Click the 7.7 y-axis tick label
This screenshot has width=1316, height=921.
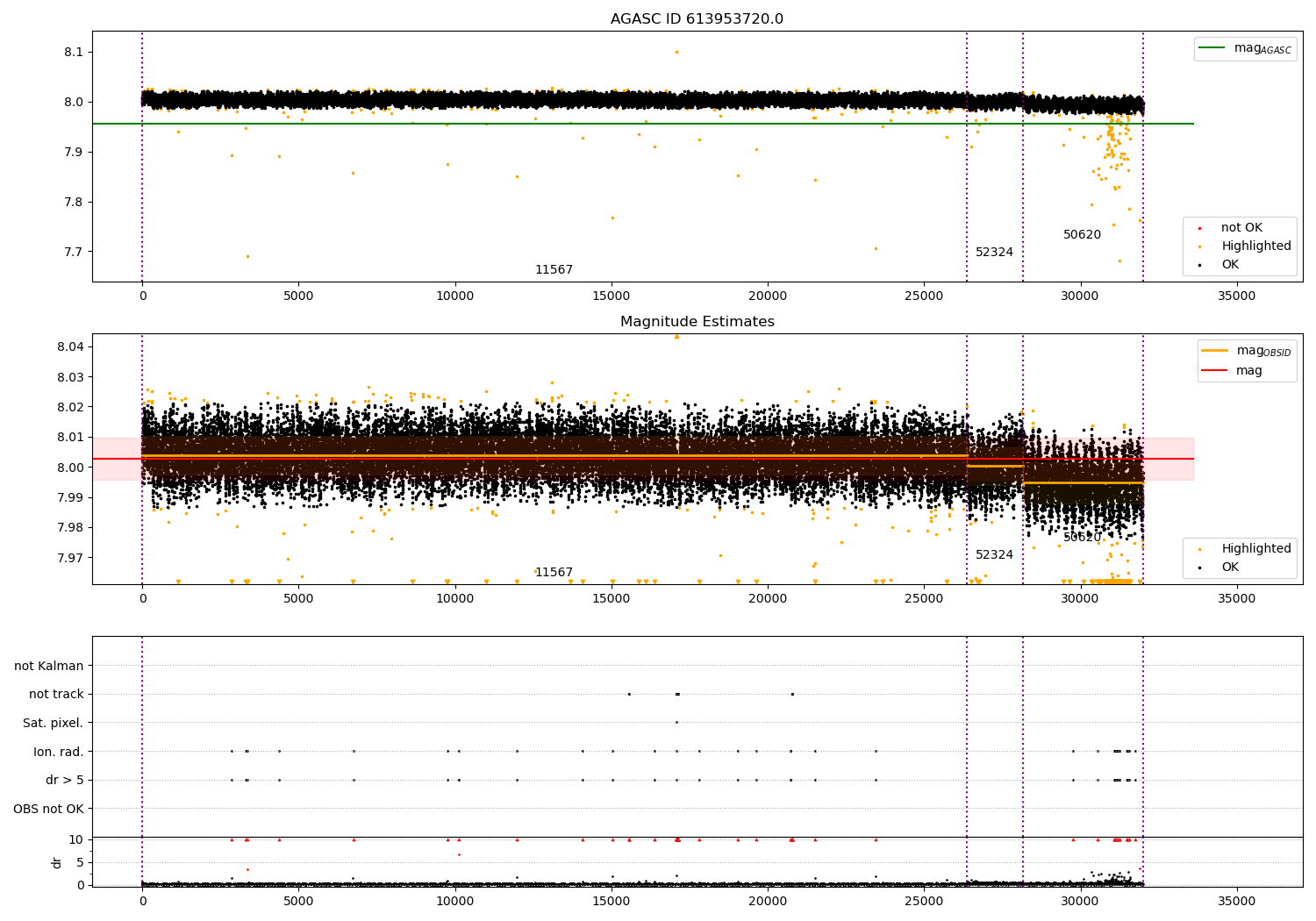74,253
